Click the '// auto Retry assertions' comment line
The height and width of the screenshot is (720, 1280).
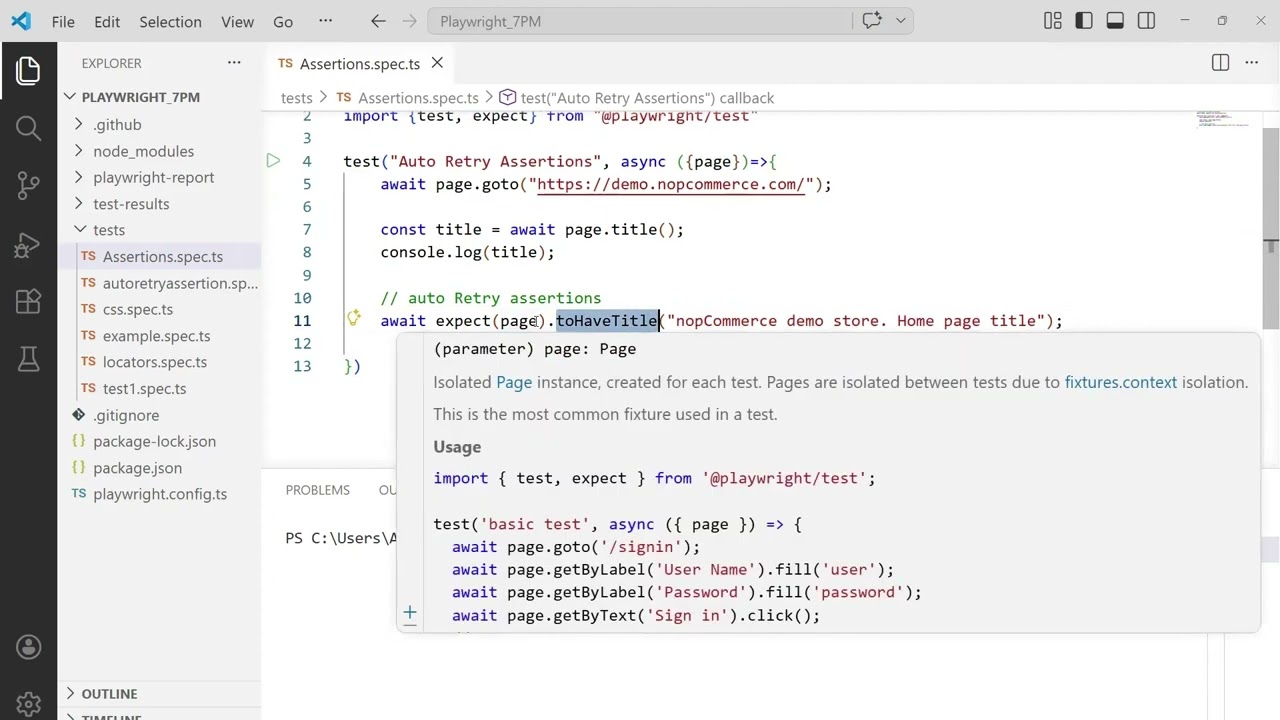click(x=491, y=298)
